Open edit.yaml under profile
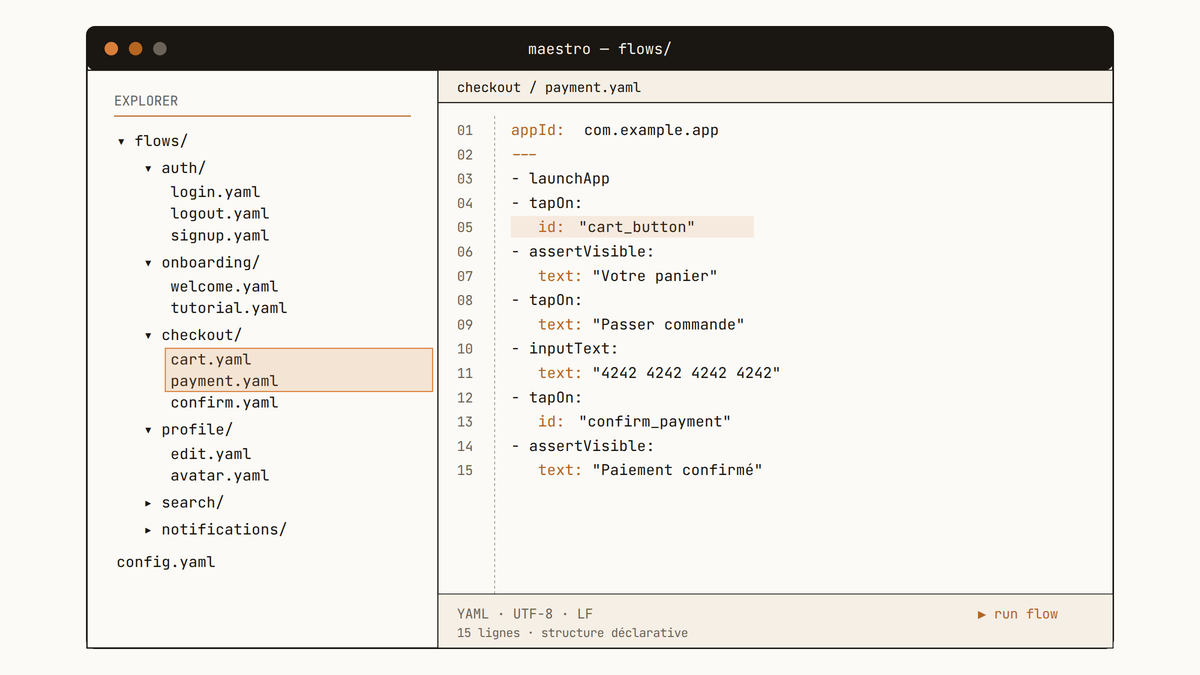Image resolution: width=1200 pixels, height=675 pixels. click(211, 454)
